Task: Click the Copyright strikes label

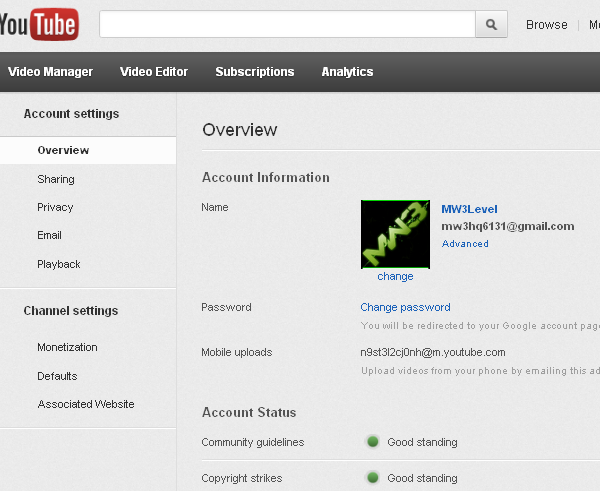Action: coord(242,478)
